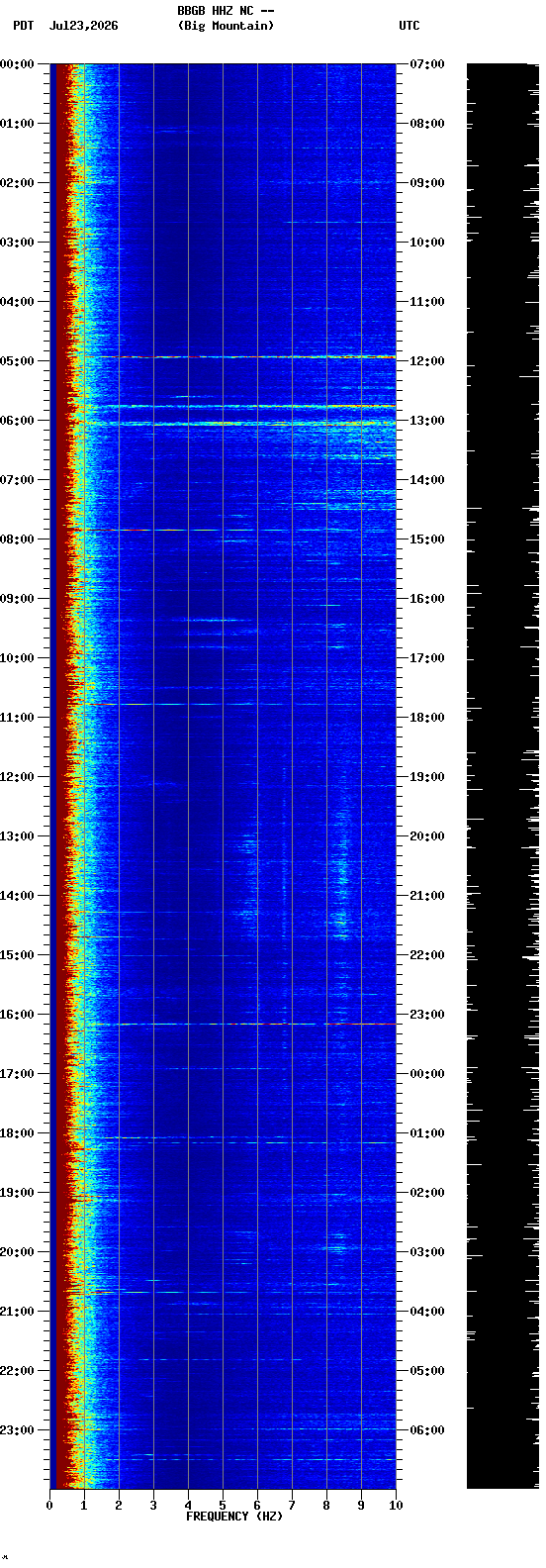Screen dimensions: 546x1568
Task: Select the 12:00 label on the PDT axis
Action: (x=17, y=777)
